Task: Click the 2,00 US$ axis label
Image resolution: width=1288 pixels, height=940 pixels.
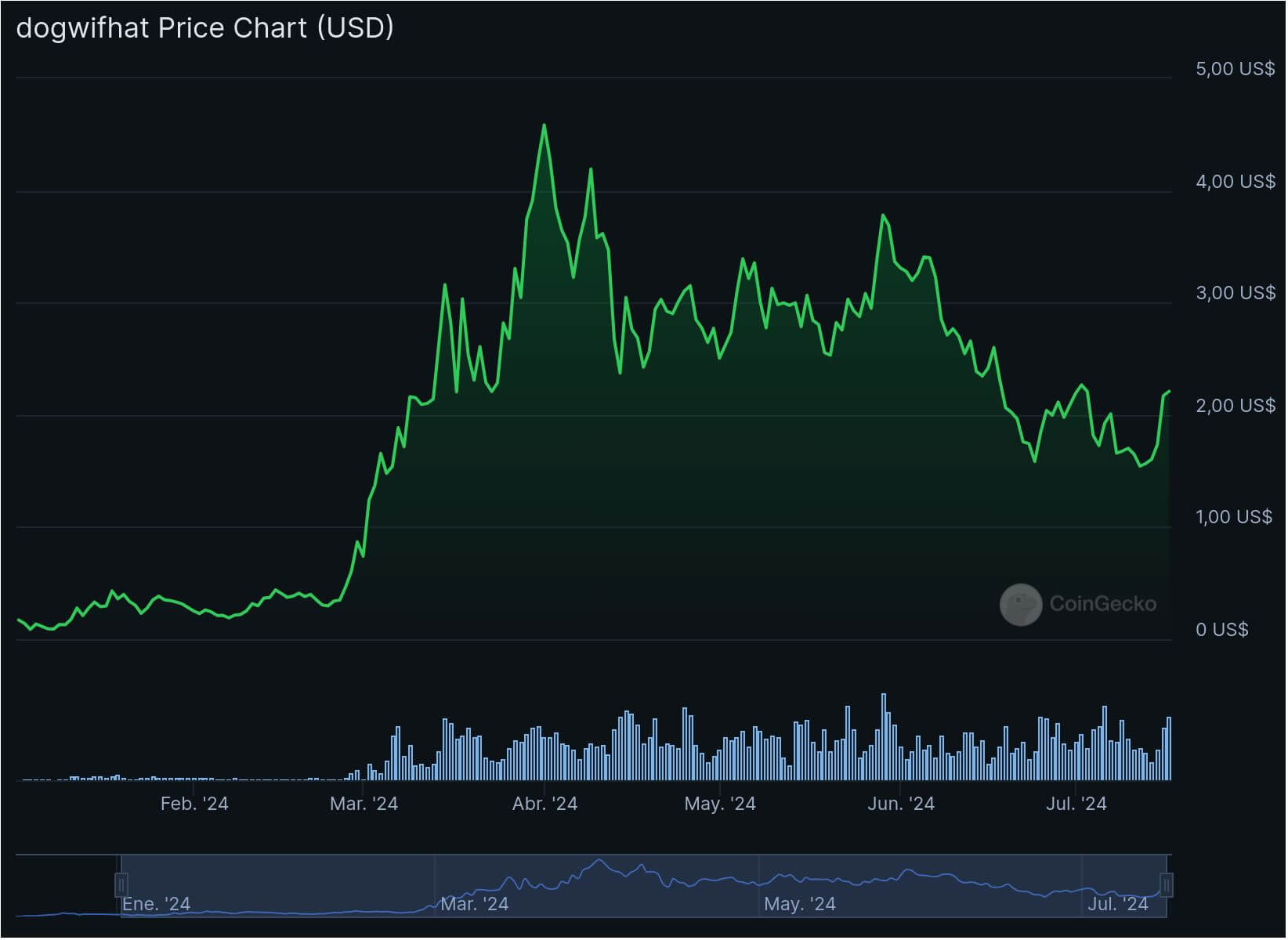Action: click(x=1236, y=406)
